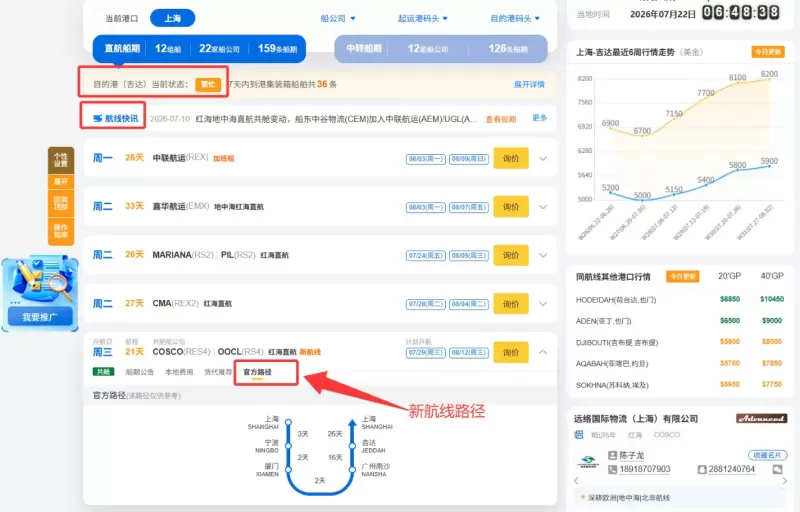
Task: Click the Advanced member badge
Action: [x=761, y=419]
